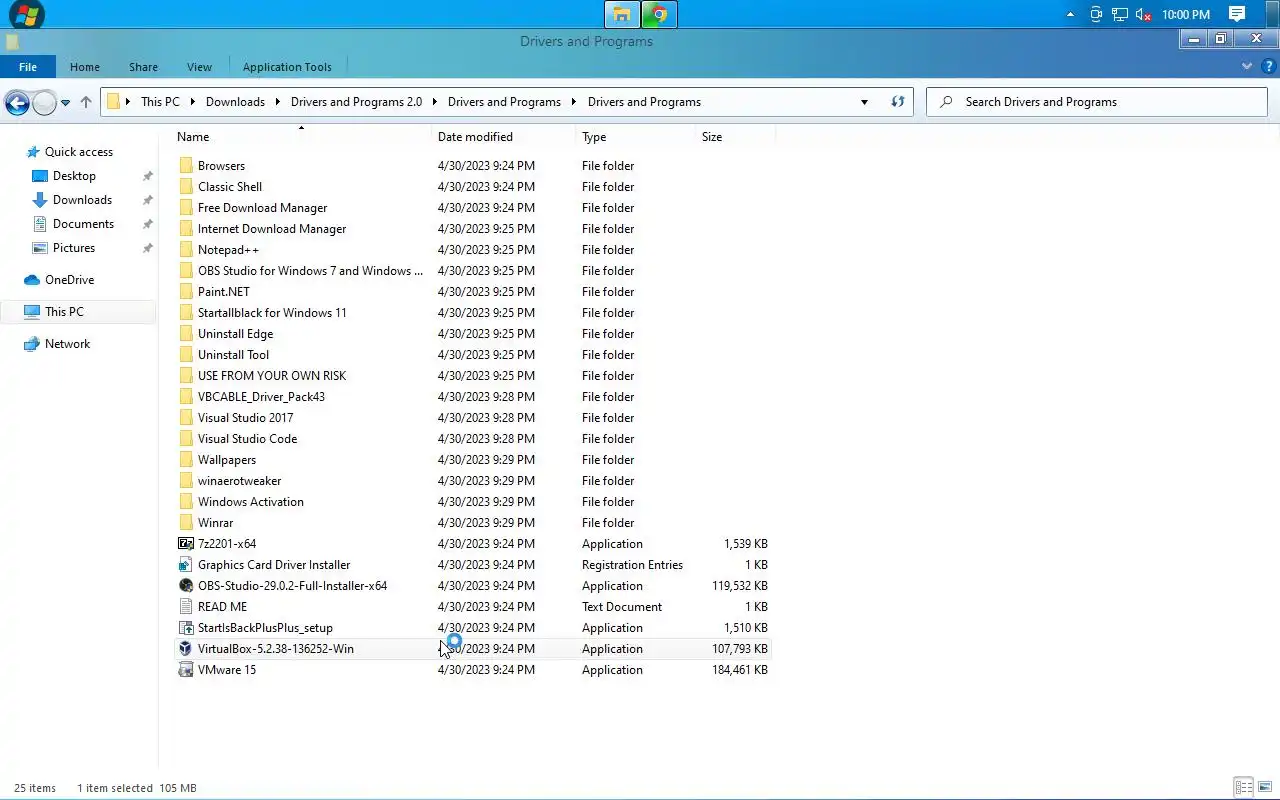
Task: Open the notification center icon
Action: pyautogui.click(x=1237, y=14)
